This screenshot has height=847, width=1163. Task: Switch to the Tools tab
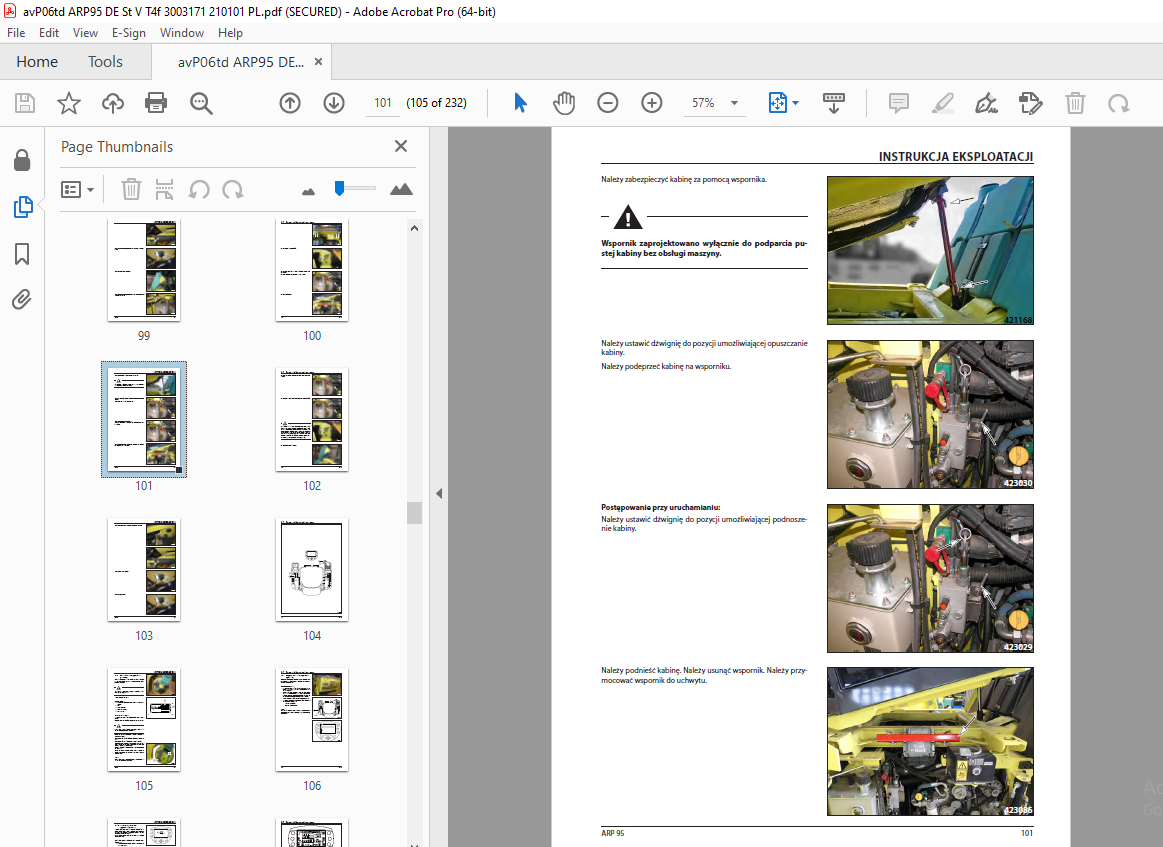pos(105,62)
